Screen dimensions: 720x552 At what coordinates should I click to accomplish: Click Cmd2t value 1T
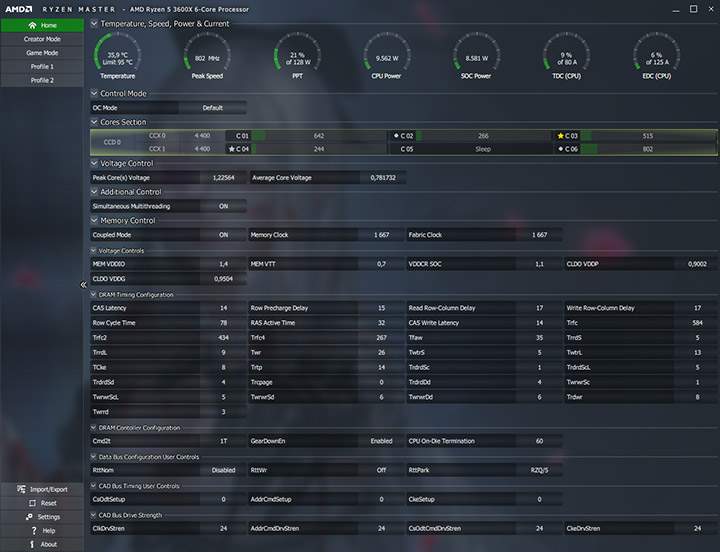(224, 441)
